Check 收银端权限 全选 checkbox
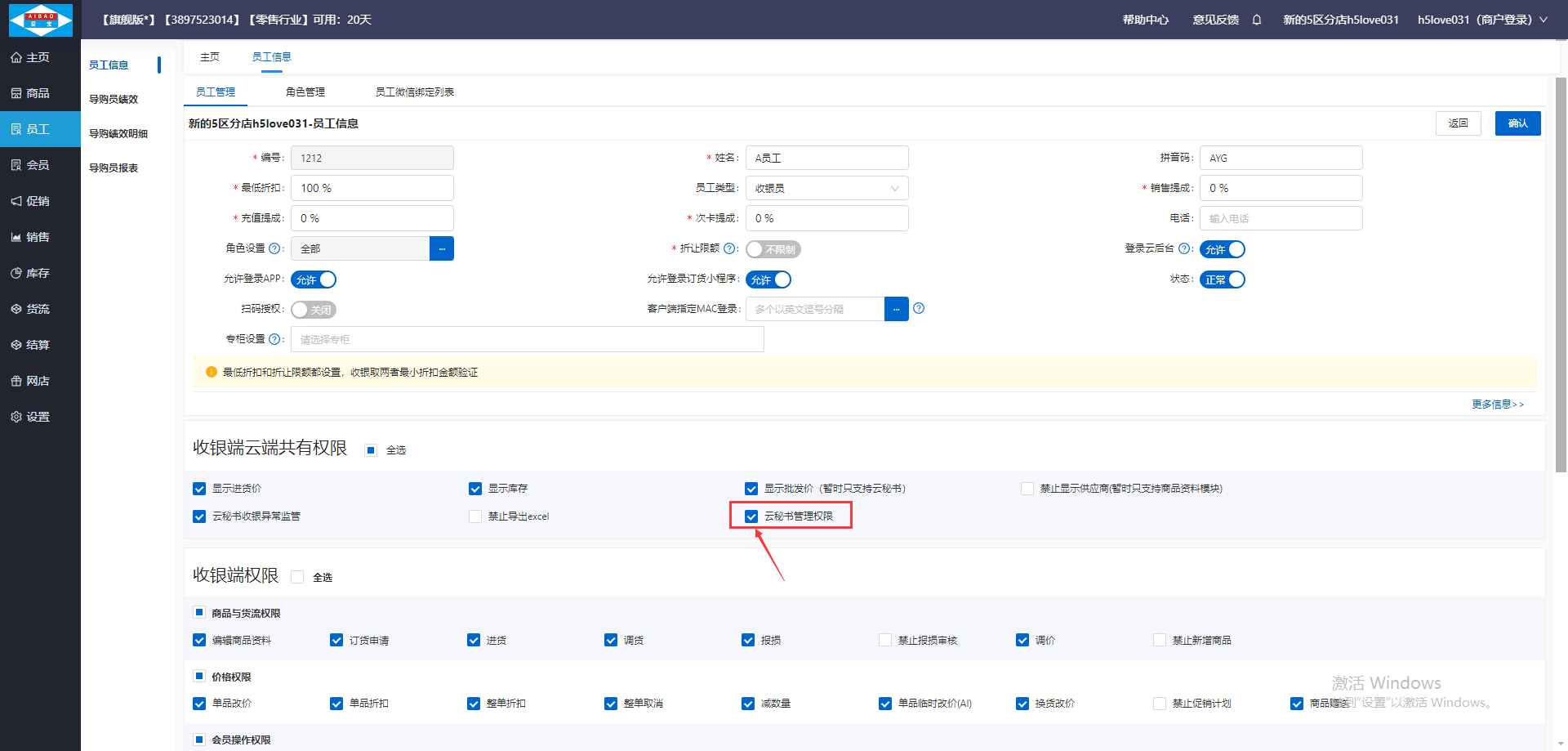The width and height of the screenshot is (1568, 751). tap(297, 577)
